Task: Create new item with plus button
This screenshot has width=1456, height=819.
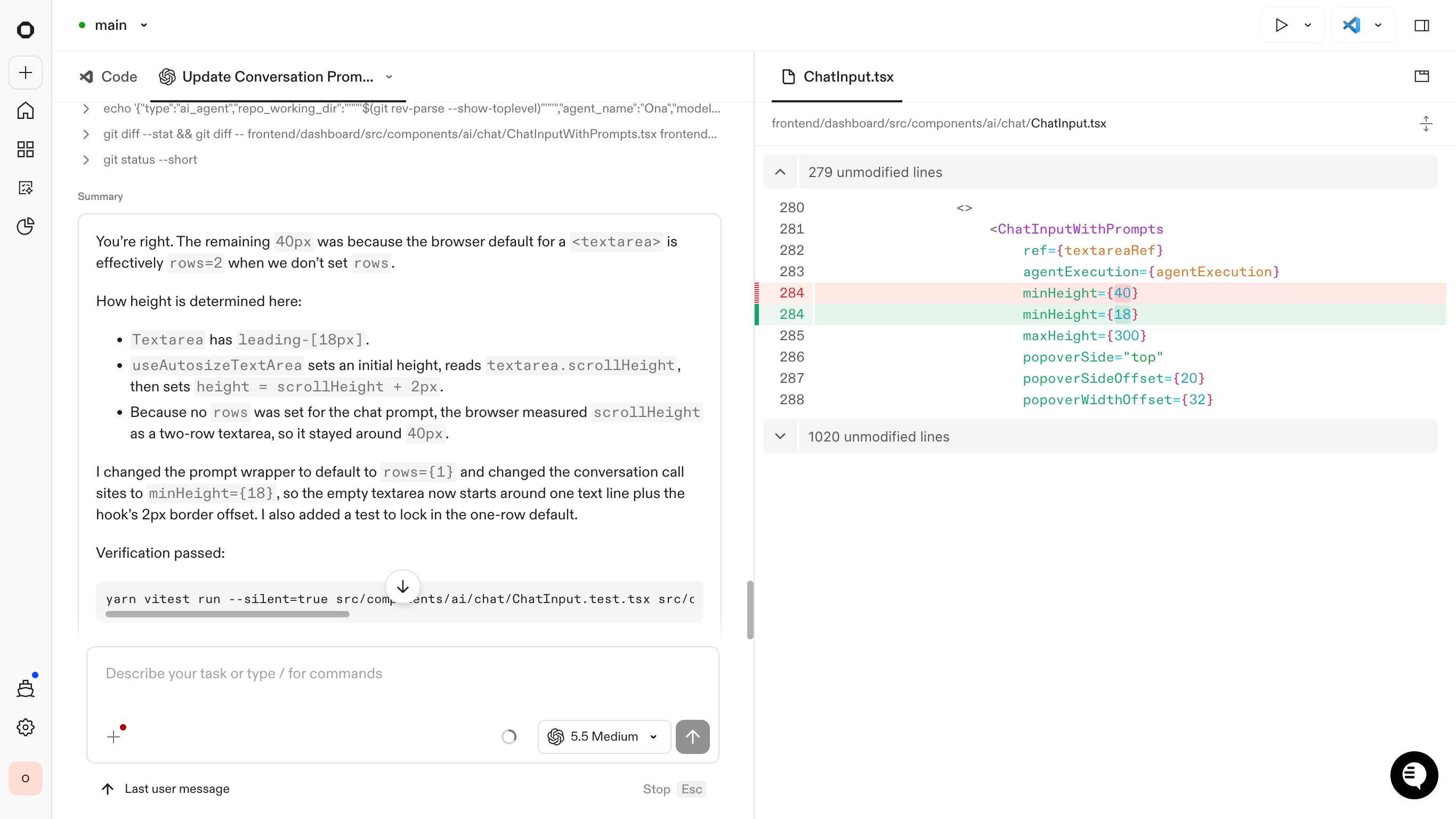Action: tap(26, 73)
